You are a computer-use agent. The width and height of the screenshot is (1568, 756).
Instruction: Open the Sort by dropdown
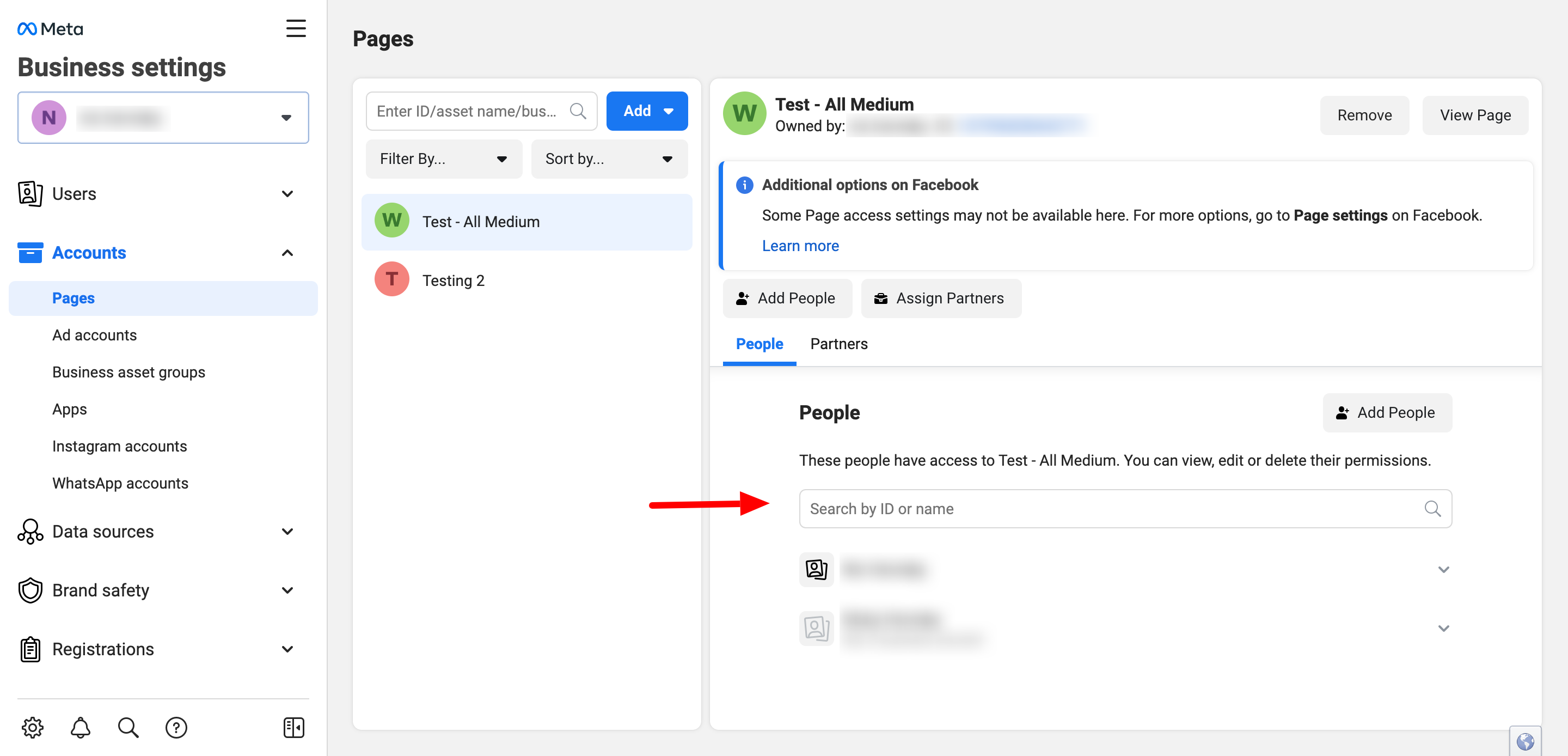point(609,159)
